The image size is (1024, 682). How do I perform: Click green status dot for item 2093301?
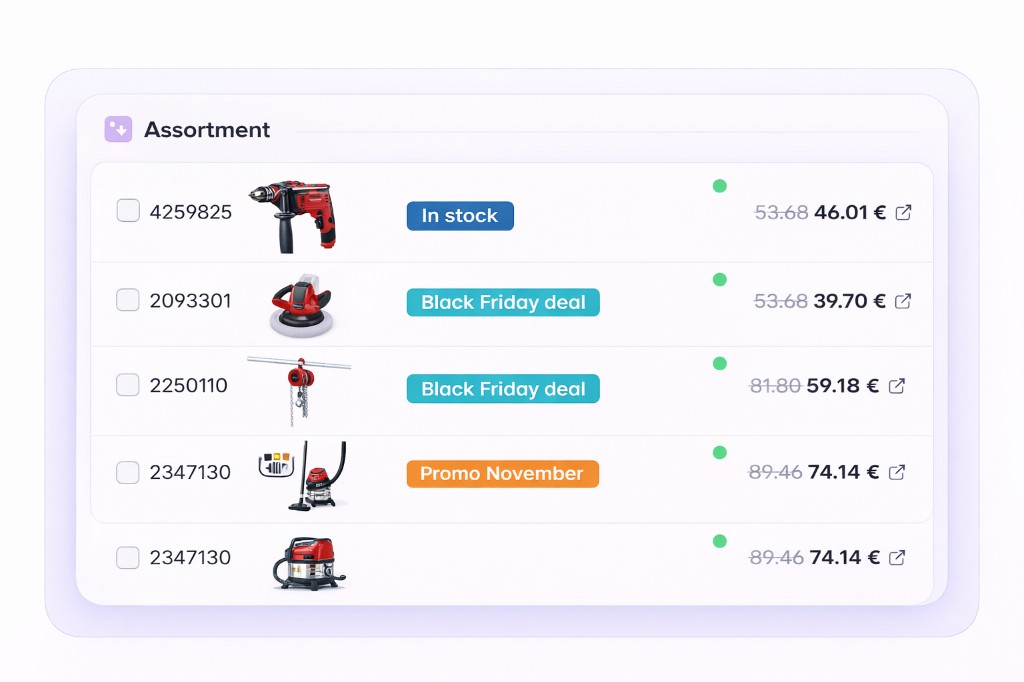pyautogui.click(x=719, y=280)
